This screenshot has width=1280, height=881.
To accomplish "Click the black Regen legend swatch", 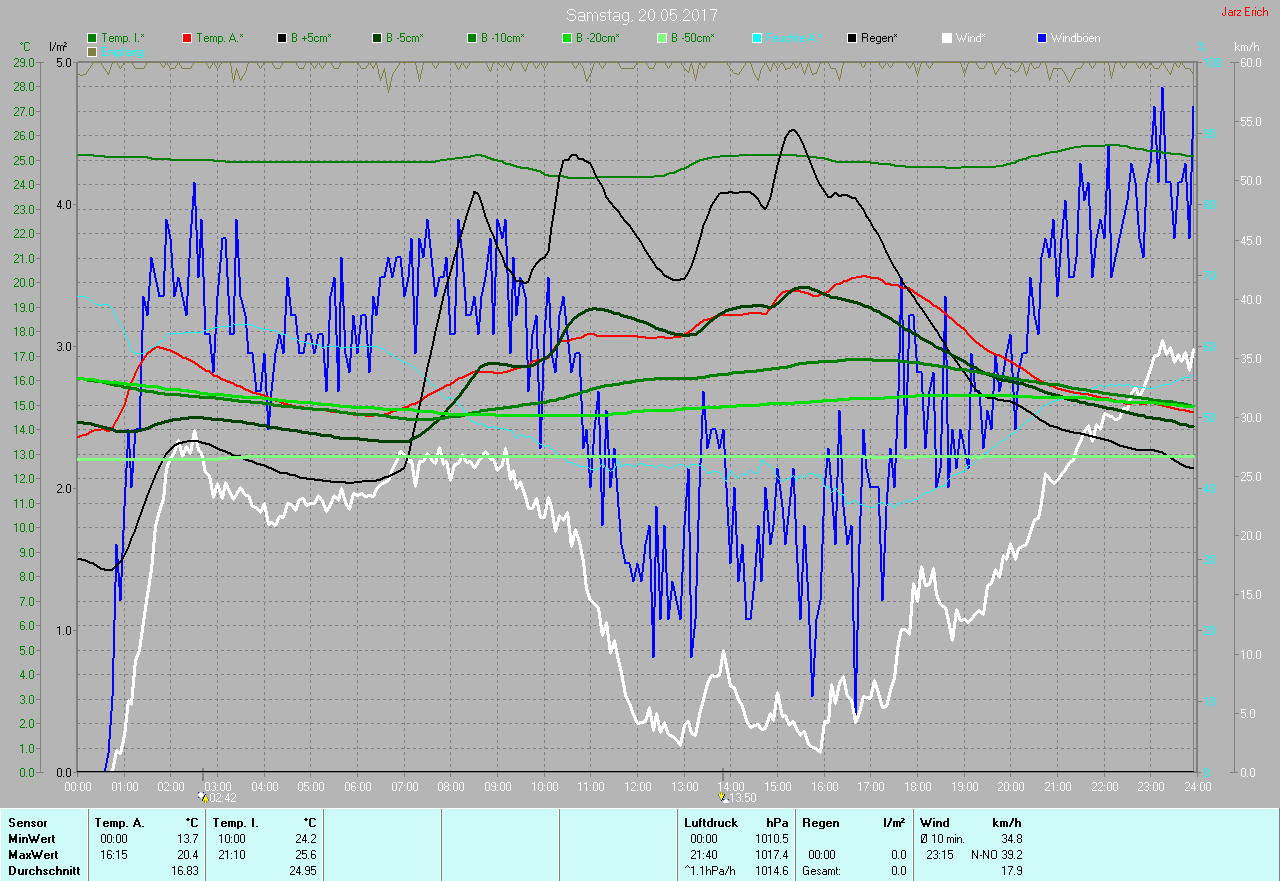I will point(852,38).
